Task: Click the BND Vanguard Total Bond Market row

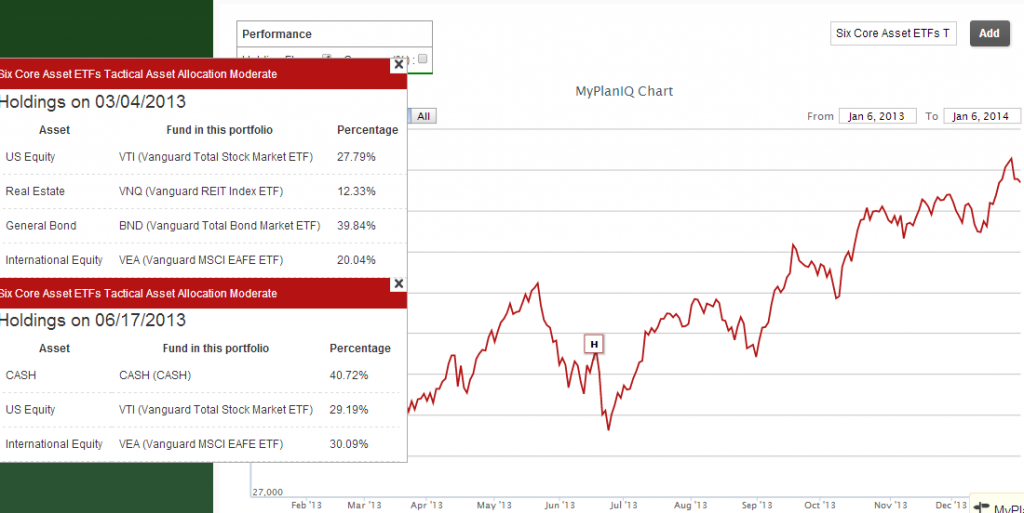Action: pyautogui.click(x=202, y=226)
